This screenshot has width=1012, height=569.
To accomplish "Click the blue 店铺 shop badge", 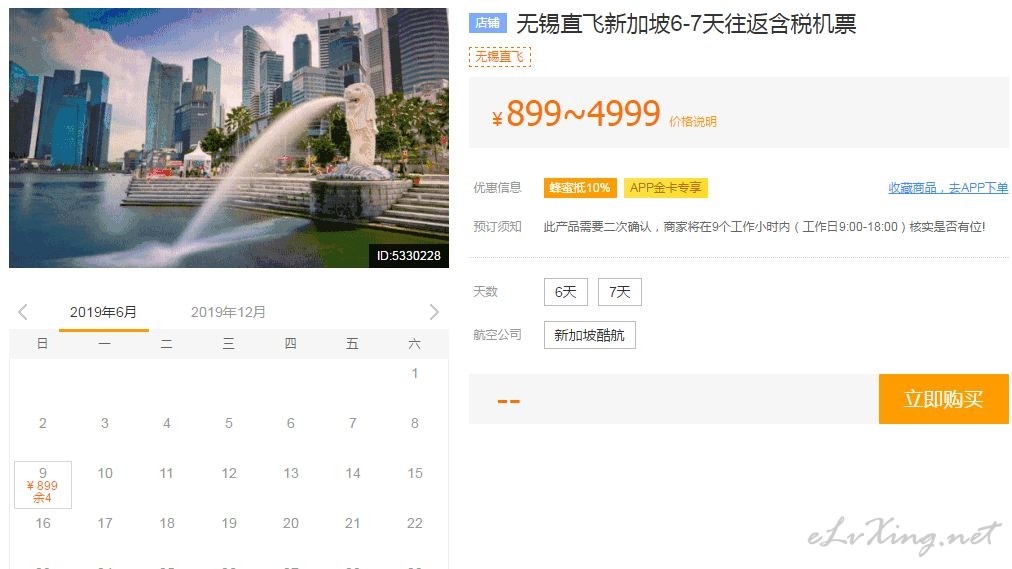I will click(x=487, y=23).
